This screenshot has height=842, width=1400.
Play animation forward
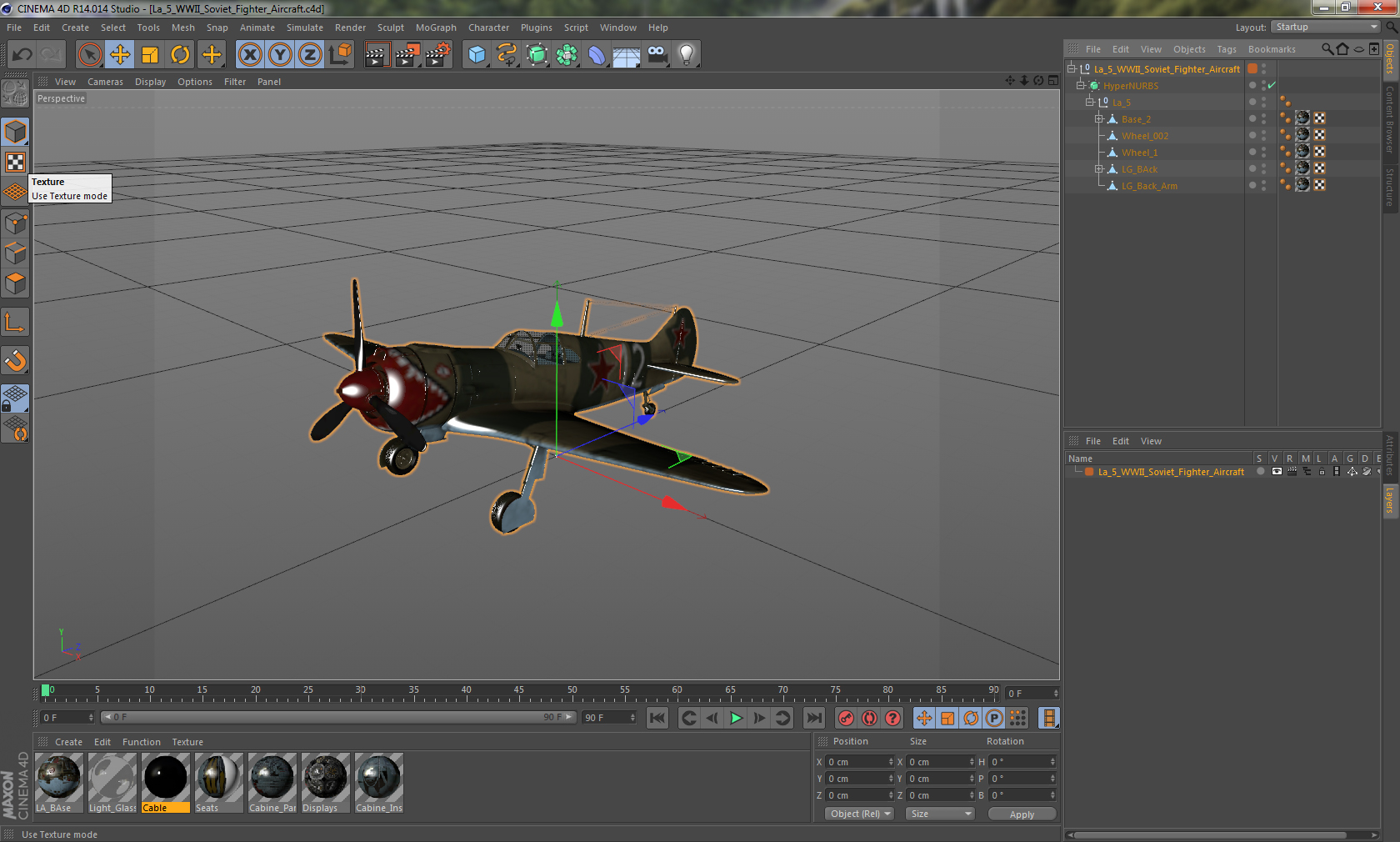coord(736,718)
